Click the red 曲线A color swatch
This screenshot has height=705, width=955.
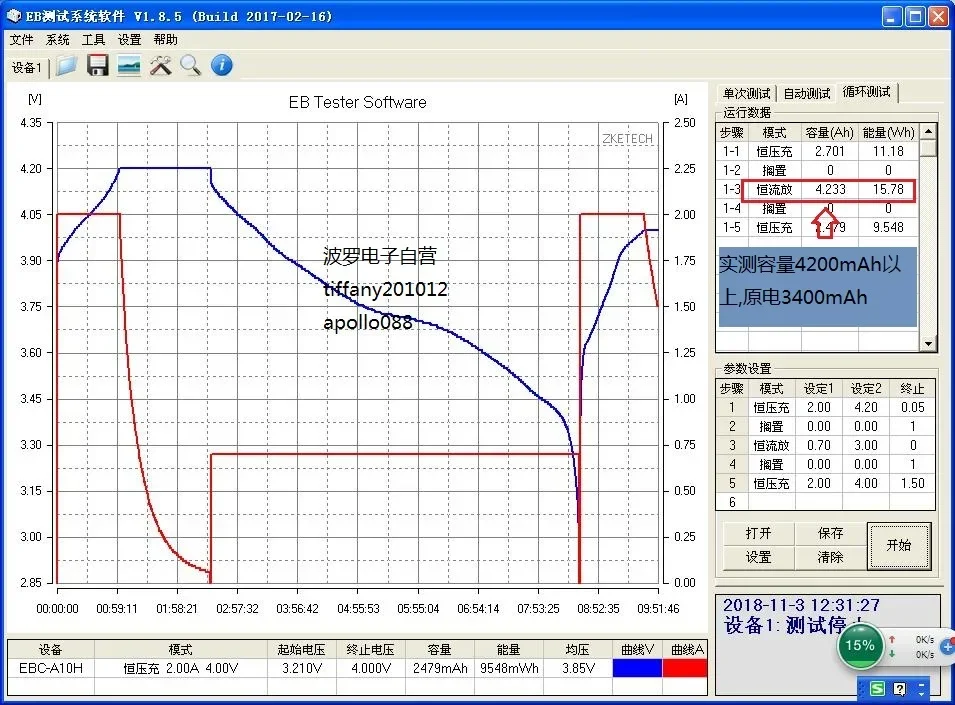(x=685, y=668)
